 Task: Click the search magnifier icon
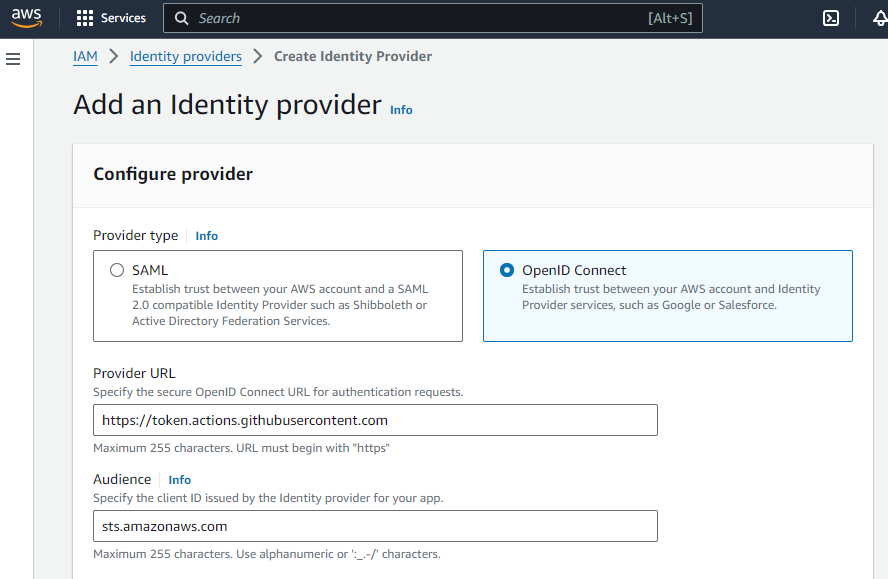pyautogui.click(x=181, y=18)
